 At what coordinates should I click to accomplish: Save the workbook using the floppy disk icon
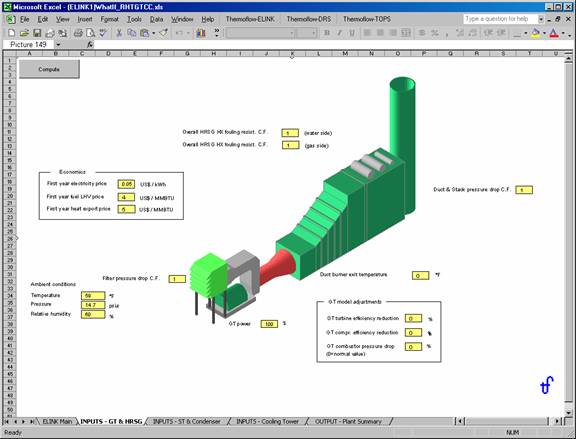point(37,33)
